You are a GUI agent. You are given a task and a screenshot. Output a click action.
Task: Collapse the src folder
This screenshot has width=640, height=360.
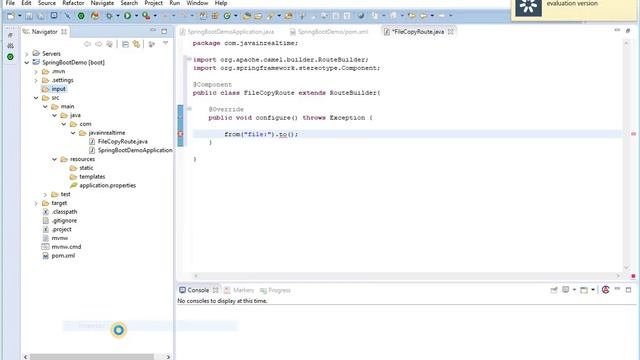pos(36,98)
